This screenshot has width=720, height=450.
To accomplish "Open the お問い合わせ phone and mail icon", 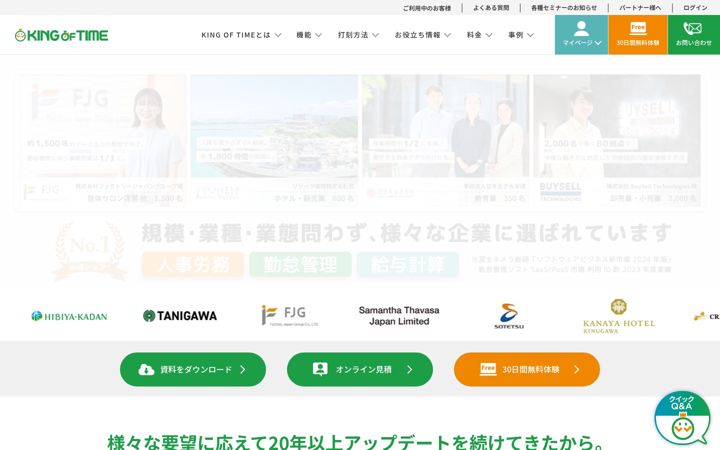I will pos(693,29).
